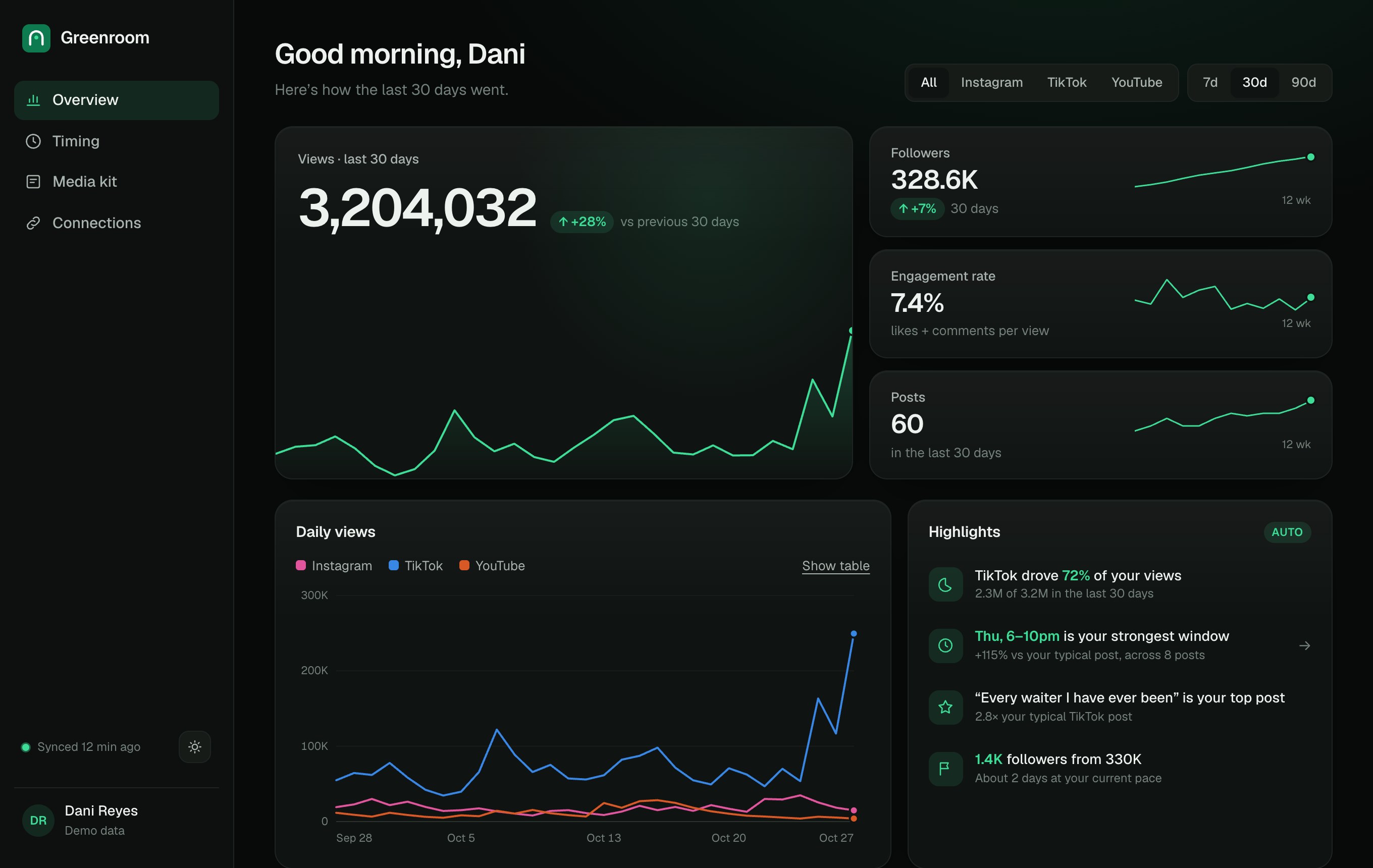Click the DR avatar for Dani Reyes
Screen dimensions: 1373x868
click(x=38, y=820)
